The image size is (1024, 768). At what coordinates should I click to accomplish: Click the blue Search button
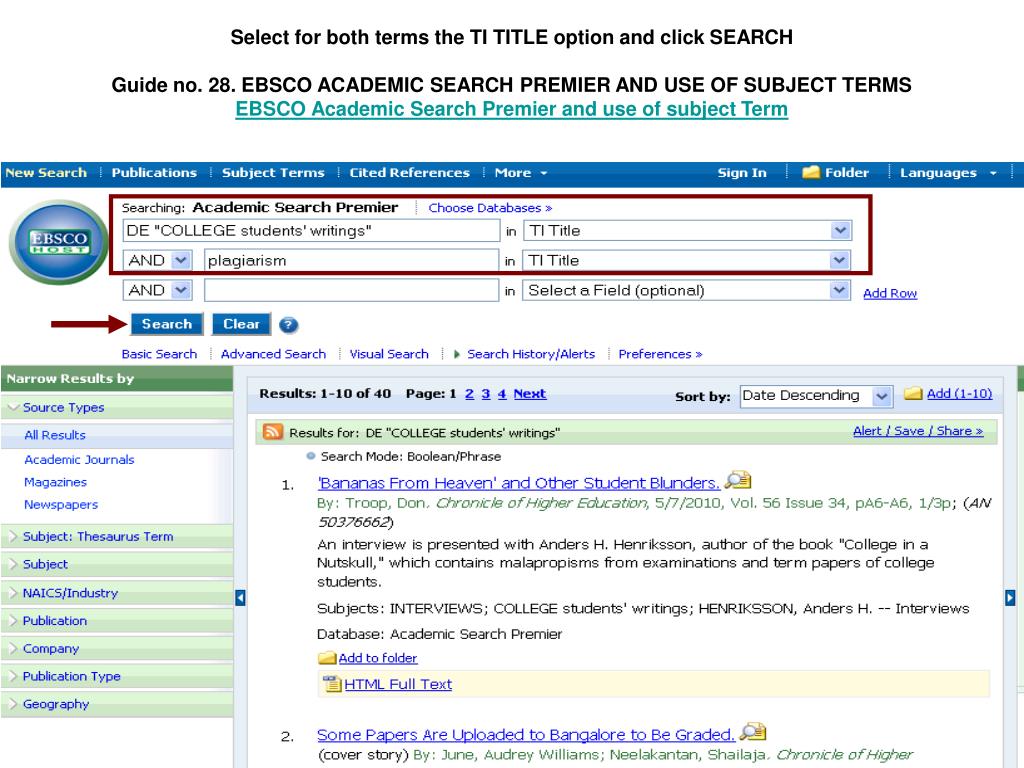tap(167, 324)
